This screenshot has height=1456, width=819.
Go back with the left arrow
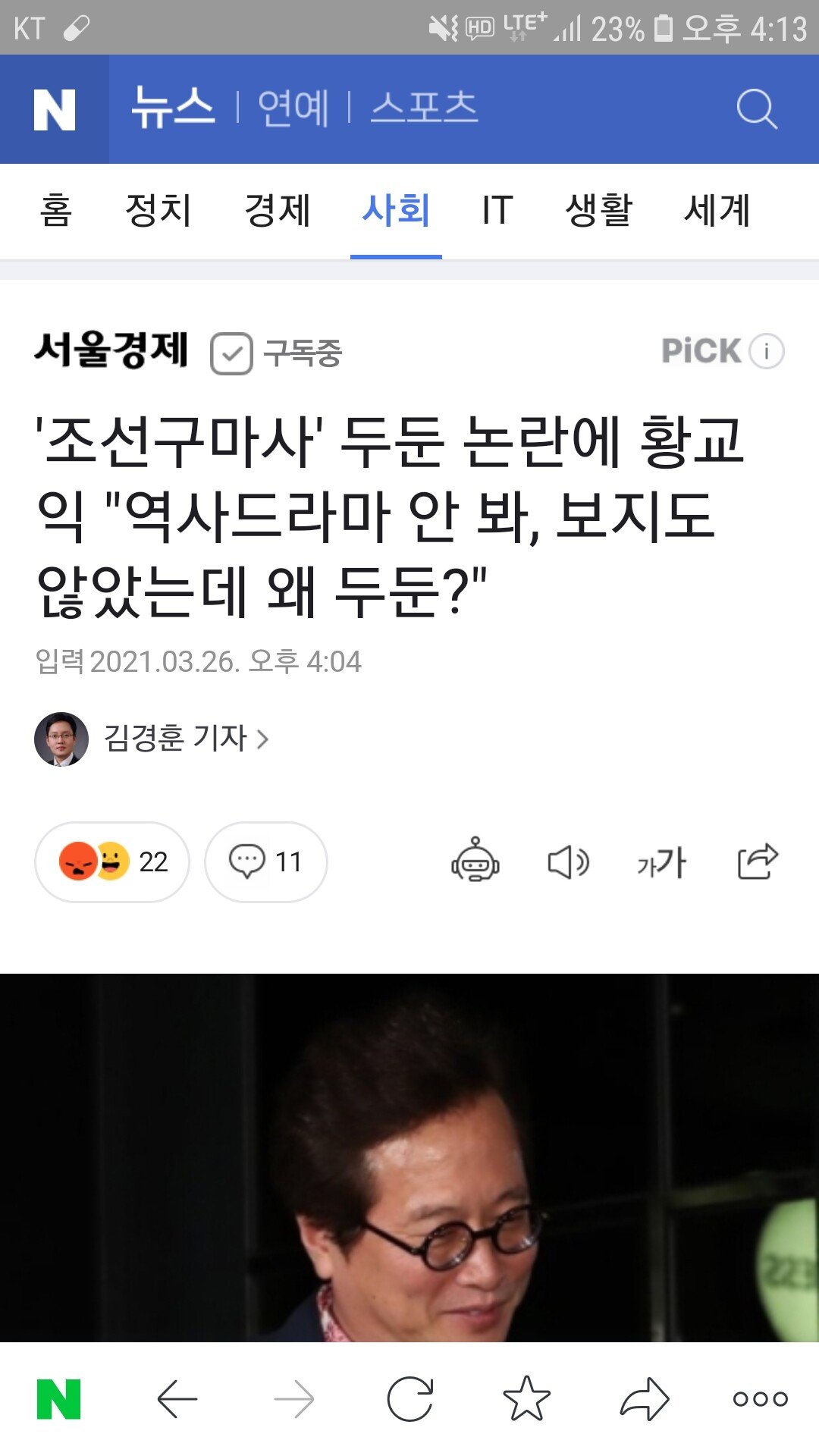pyautogui.click(x=177, y=1399)
